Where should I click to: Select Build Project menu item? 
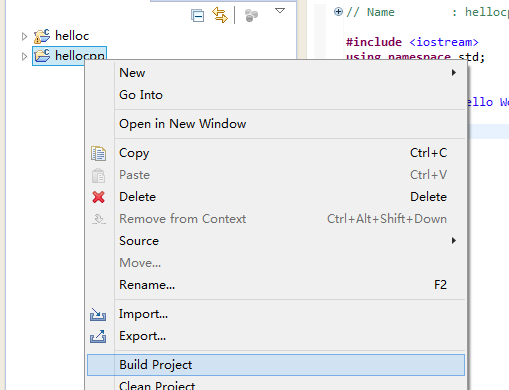click(x=276, y=365)
